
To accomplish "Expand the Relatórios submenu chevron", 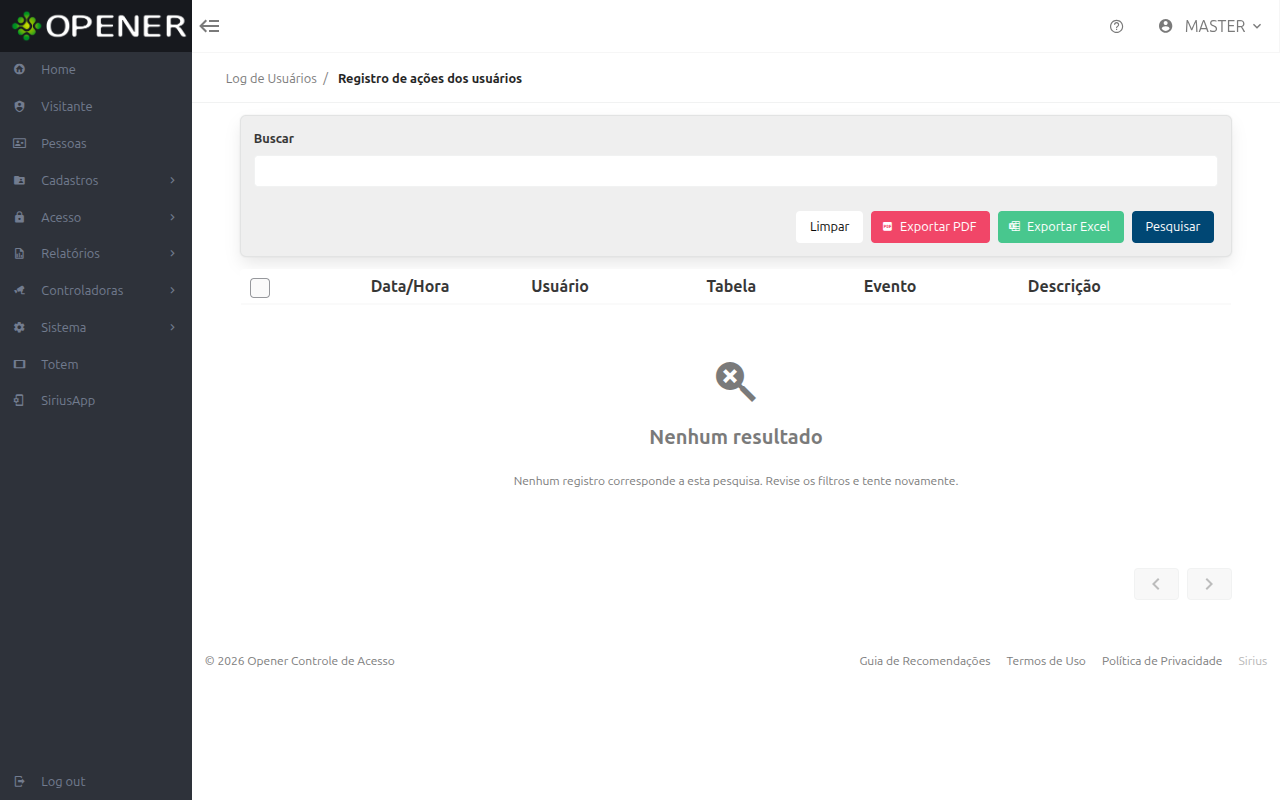I will pos(173,254).
